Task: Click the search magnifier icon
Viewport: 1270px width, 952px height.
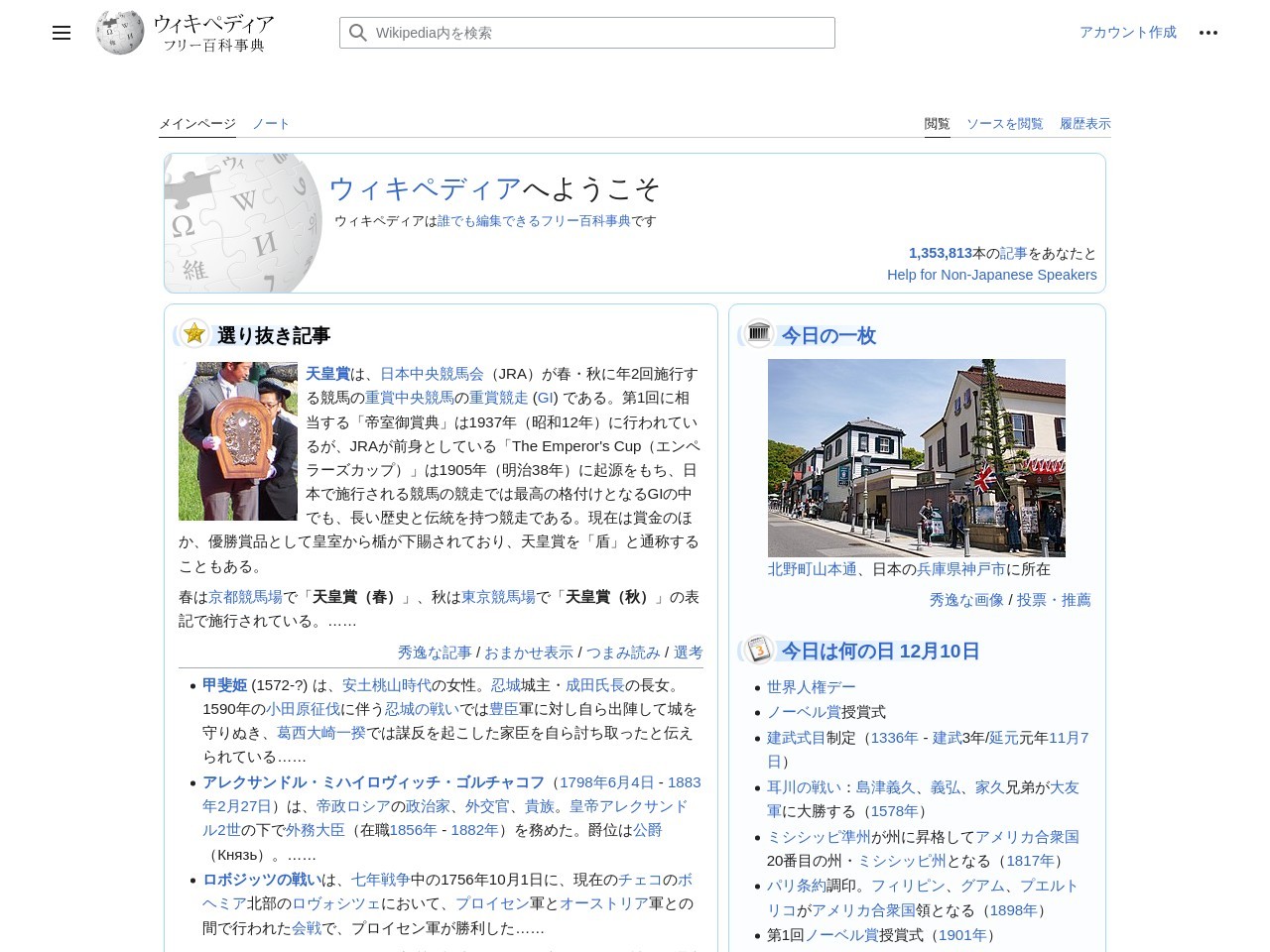Action: pos(358,33)
